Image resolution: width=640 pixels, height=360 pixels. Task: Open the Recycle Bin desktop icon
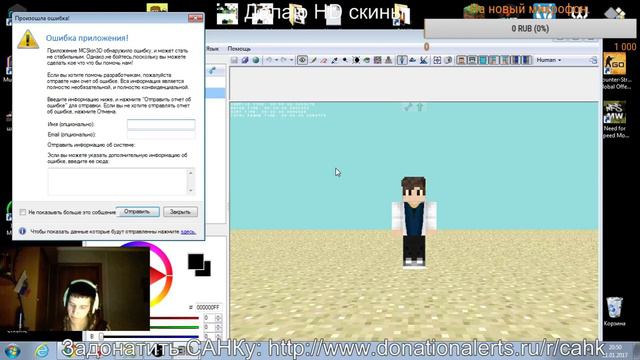pyautogui.click(x=614, y=311)
